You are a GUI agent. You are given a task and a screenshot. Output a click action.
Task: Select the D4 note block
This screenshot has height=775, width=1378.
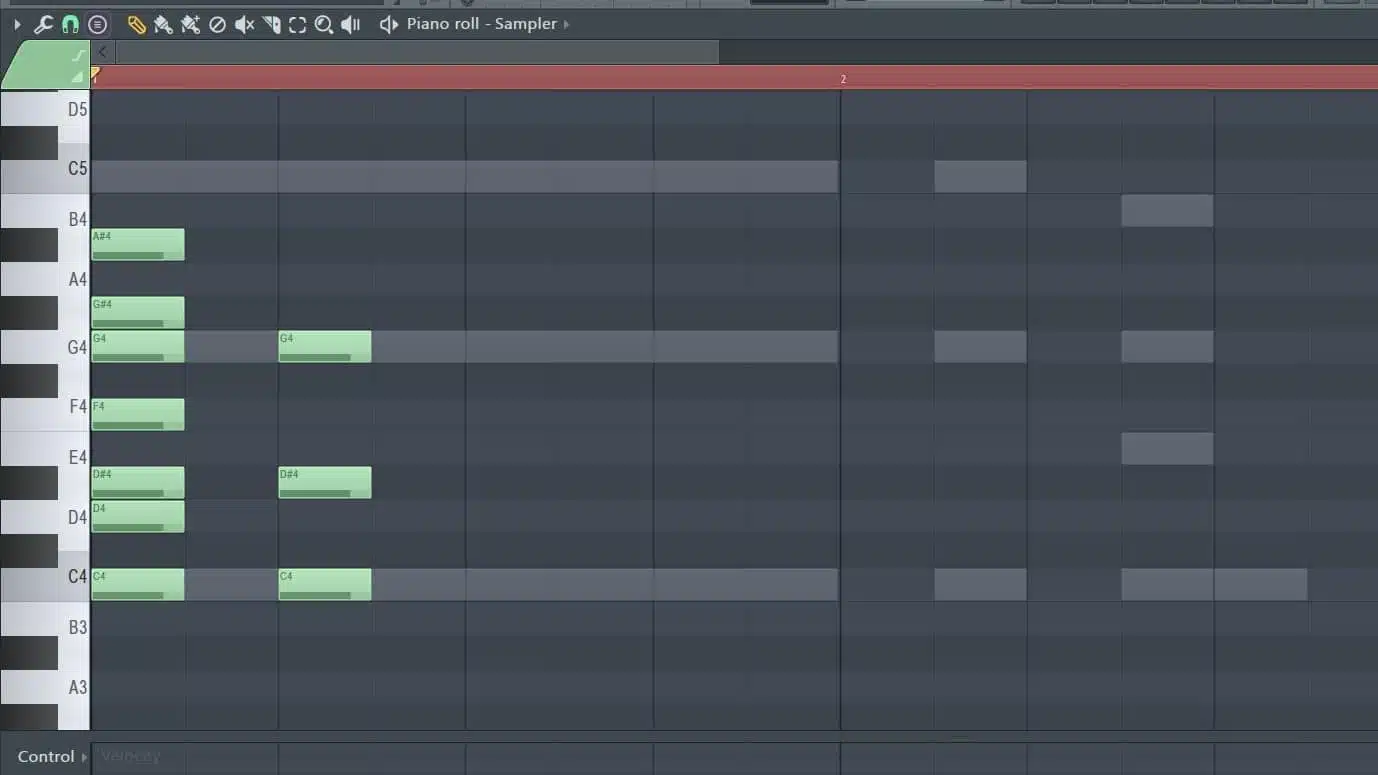(x=138, y=517)
